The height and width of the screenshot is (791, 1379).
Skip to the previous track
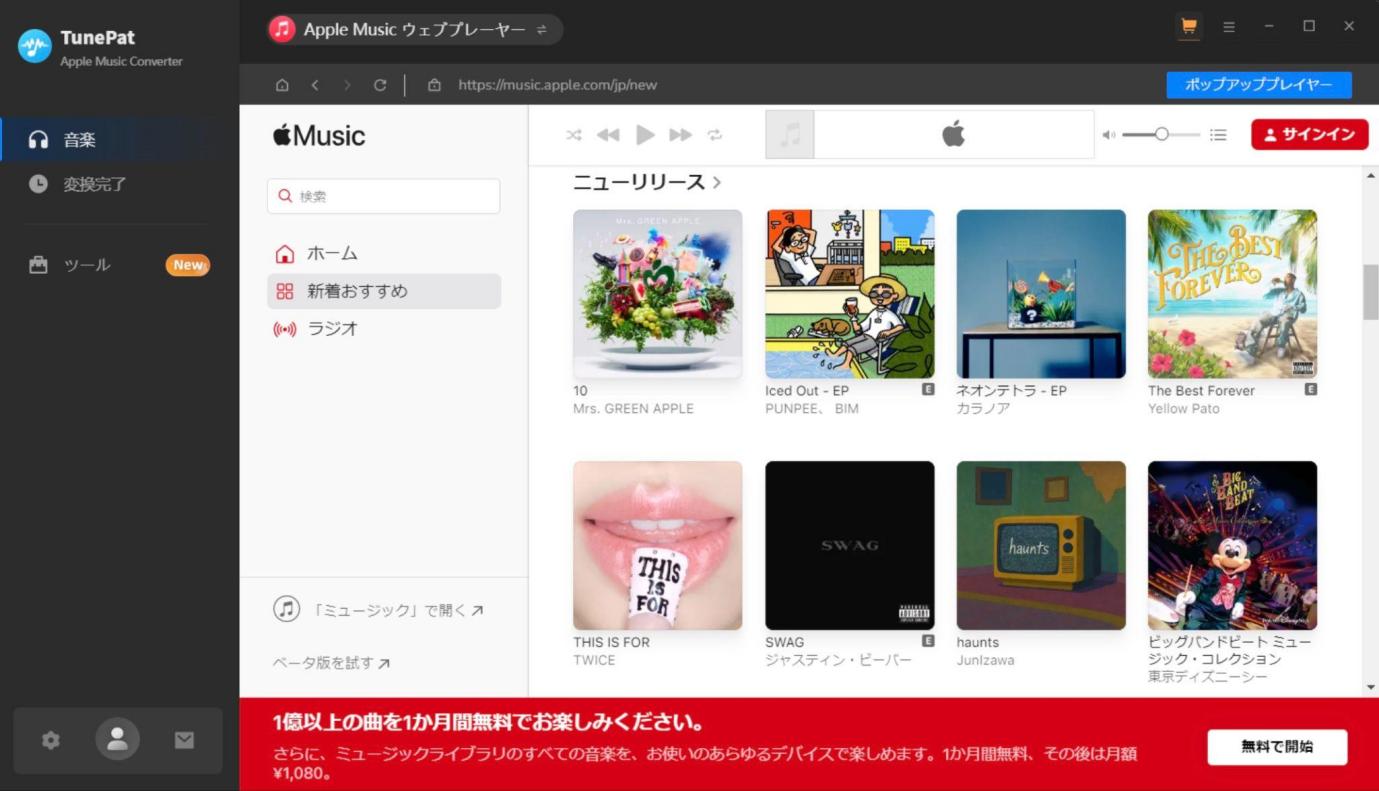point(608,135)
